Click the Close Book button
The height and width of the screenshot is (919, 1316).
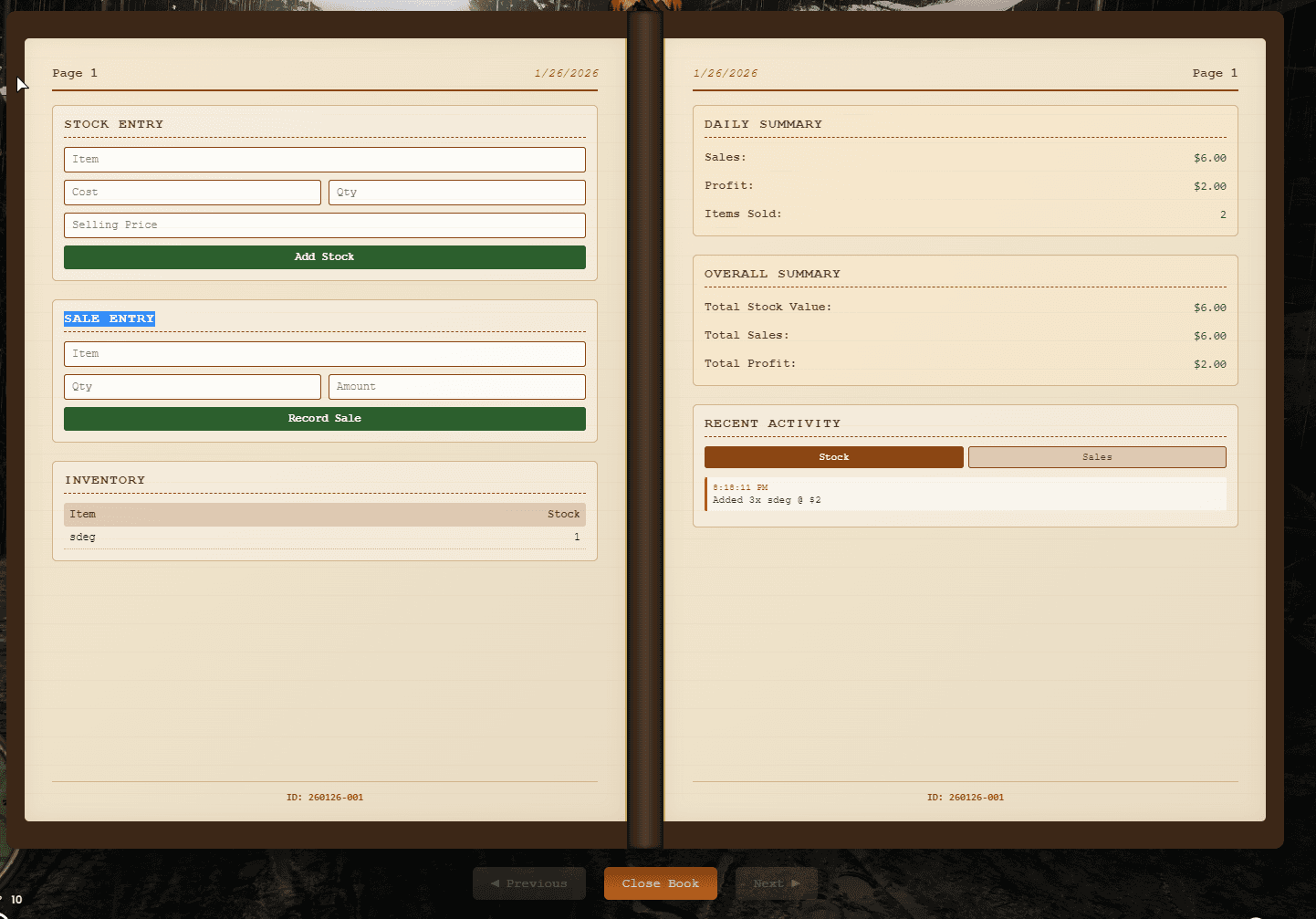coord(661,883)
